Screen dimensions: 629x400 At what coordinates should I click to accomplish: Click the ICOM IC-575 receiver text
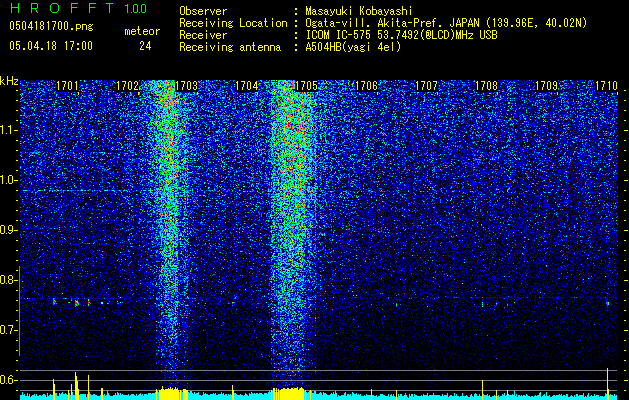(x=401, y=35)
